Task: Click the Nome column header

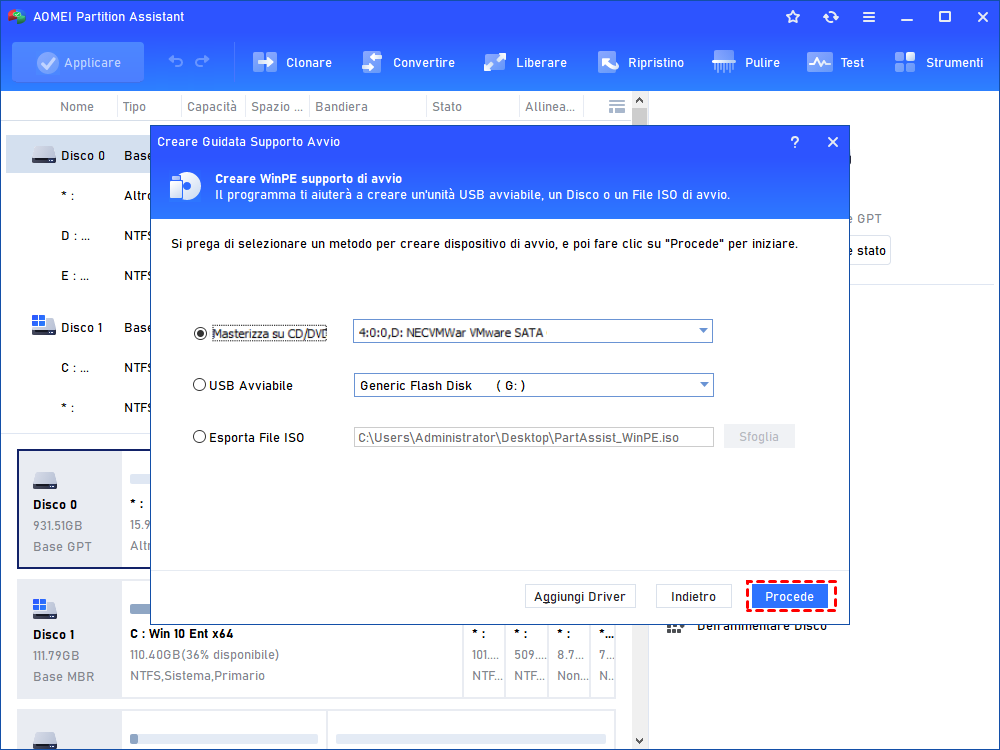Action: click(77, 107)
